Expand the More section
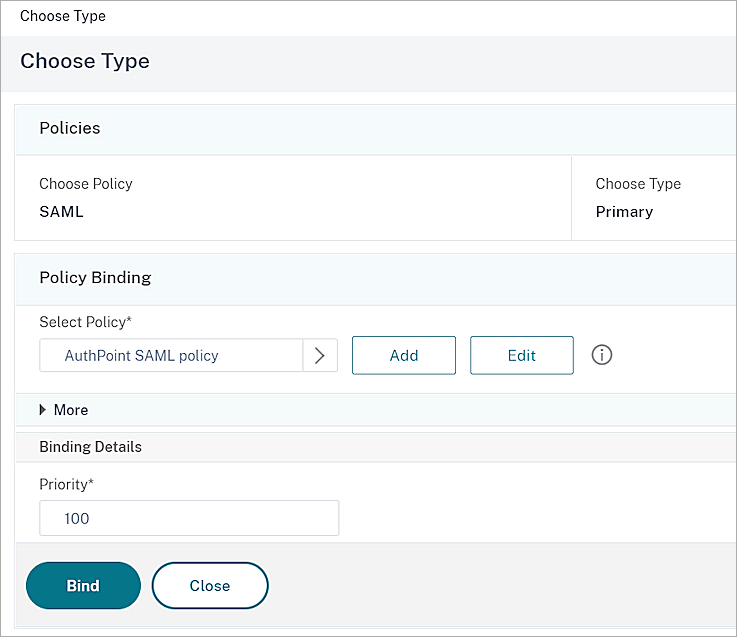Screen dimensions: 737x637 (x=64, y=410)
